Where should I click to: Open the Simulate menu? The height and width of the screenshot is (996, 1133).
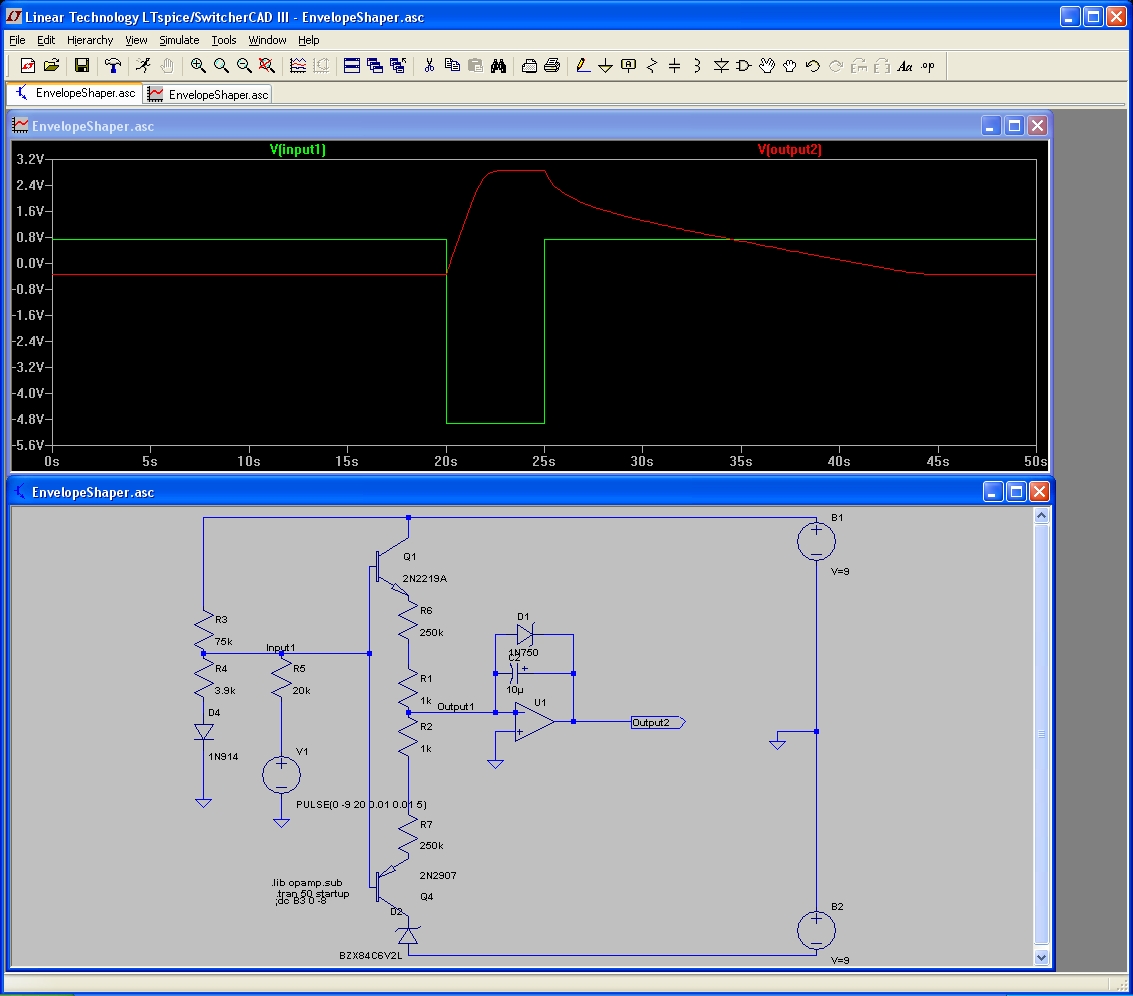point(179,40)
